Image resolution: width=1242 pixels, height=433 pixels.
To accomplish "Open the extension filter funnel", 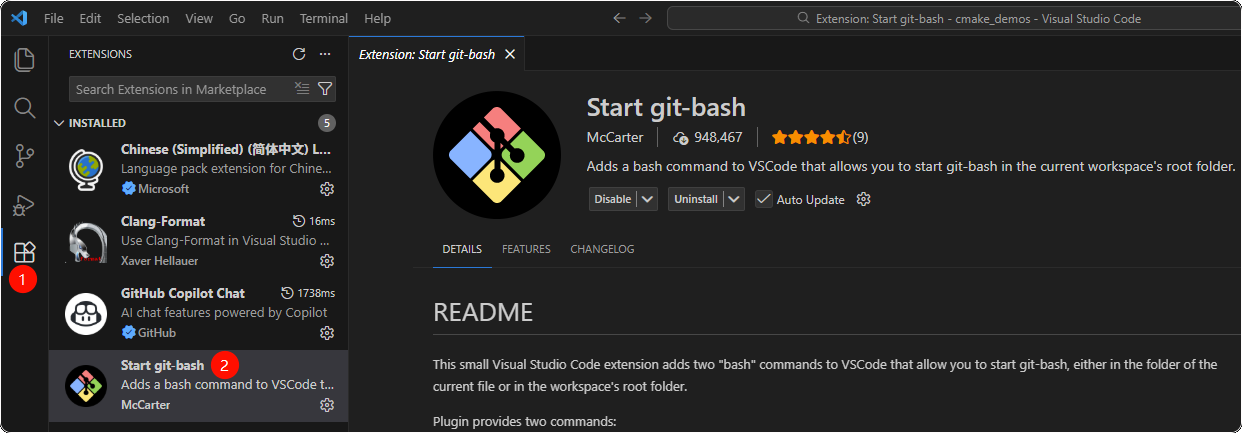I will click(x=325, y=89).
